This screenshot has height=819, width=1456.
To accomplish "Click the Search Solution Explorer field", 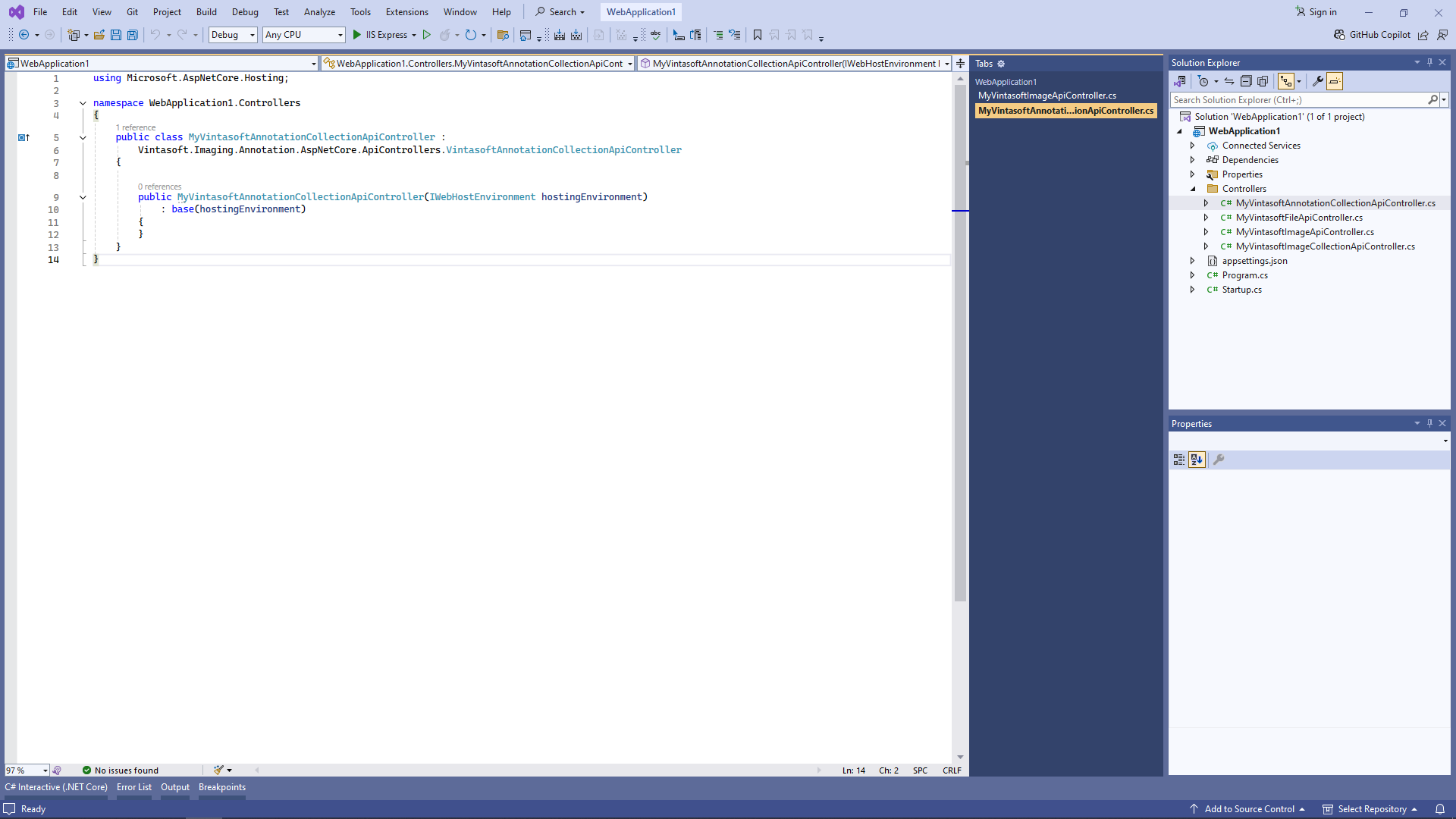I will click(1298, 100).
